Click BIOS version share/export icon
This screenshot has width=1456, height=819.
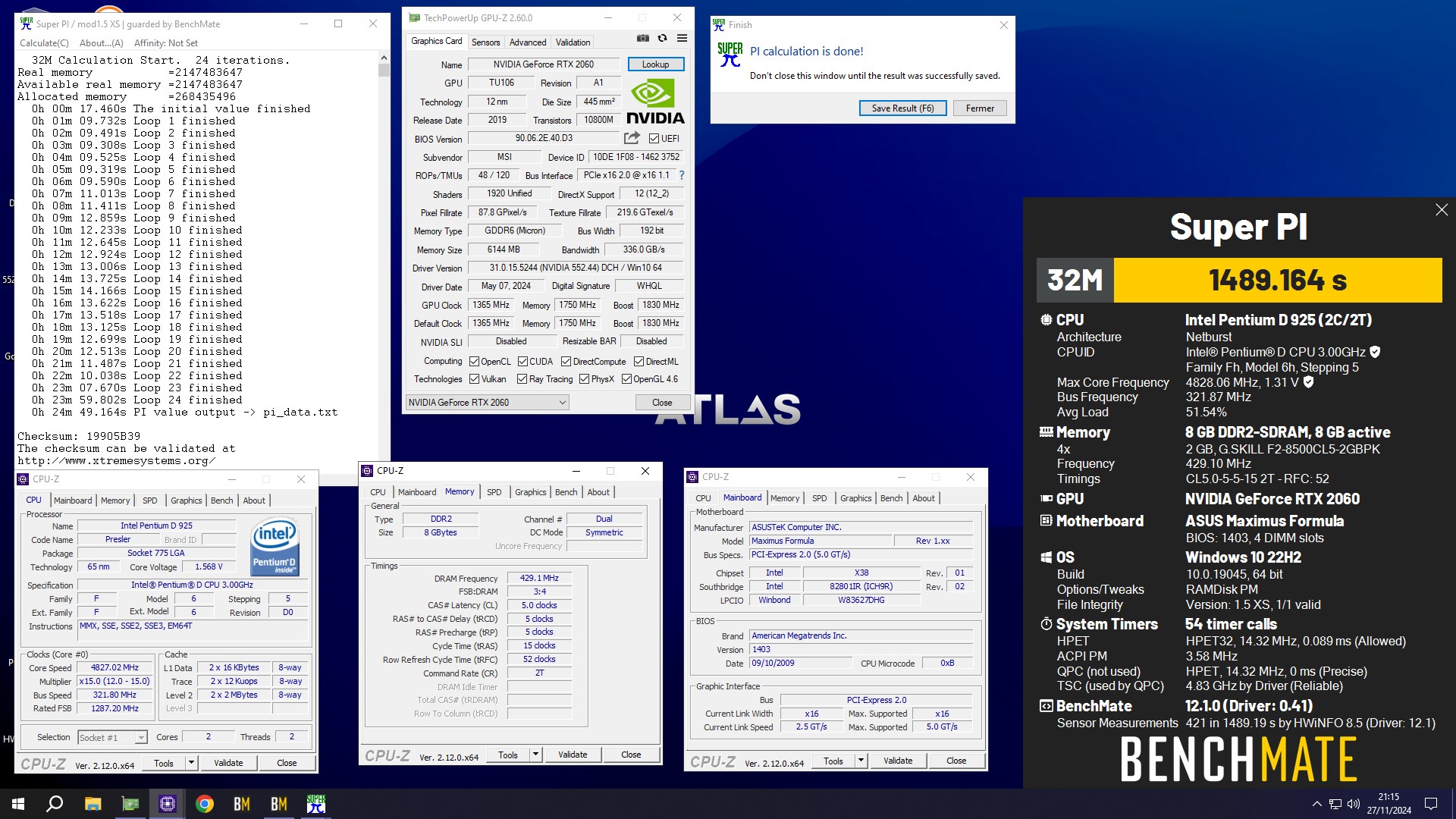pos(632,138)
